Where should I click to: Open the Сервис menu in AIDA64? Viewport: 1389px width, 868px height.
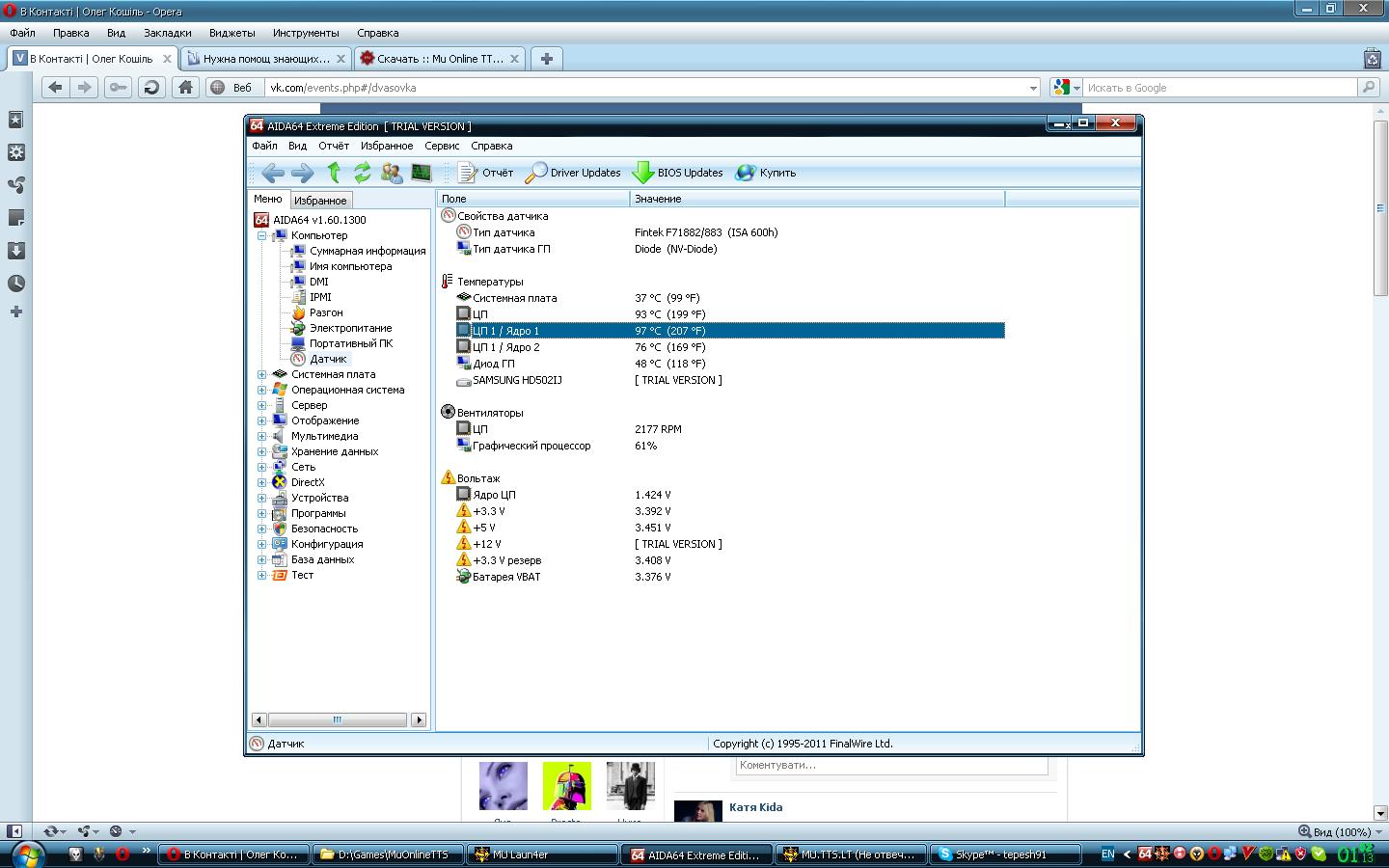[x=442, y=146]
